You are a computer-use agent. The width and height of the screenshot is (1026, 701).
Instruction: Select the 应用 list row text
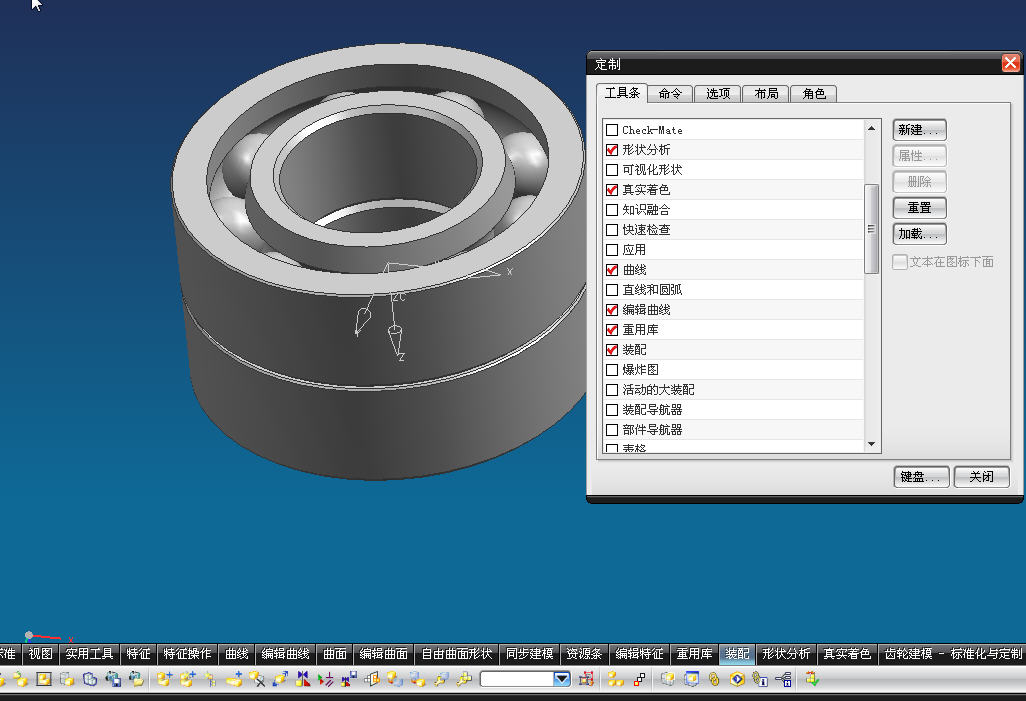pyautogui.click(x=634, y=250)
